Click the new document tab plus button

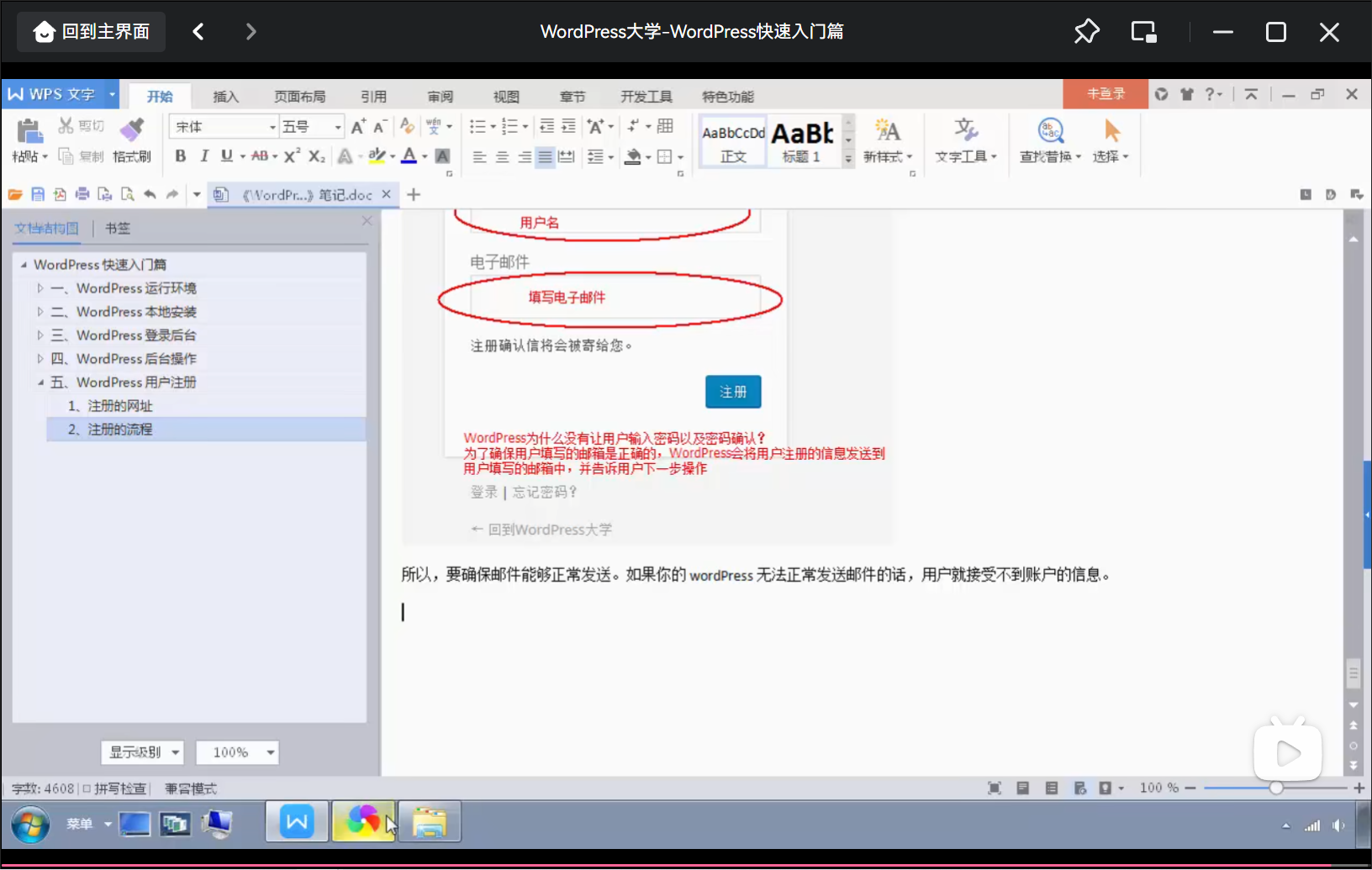pyautogui.click(x=414, y=195)
